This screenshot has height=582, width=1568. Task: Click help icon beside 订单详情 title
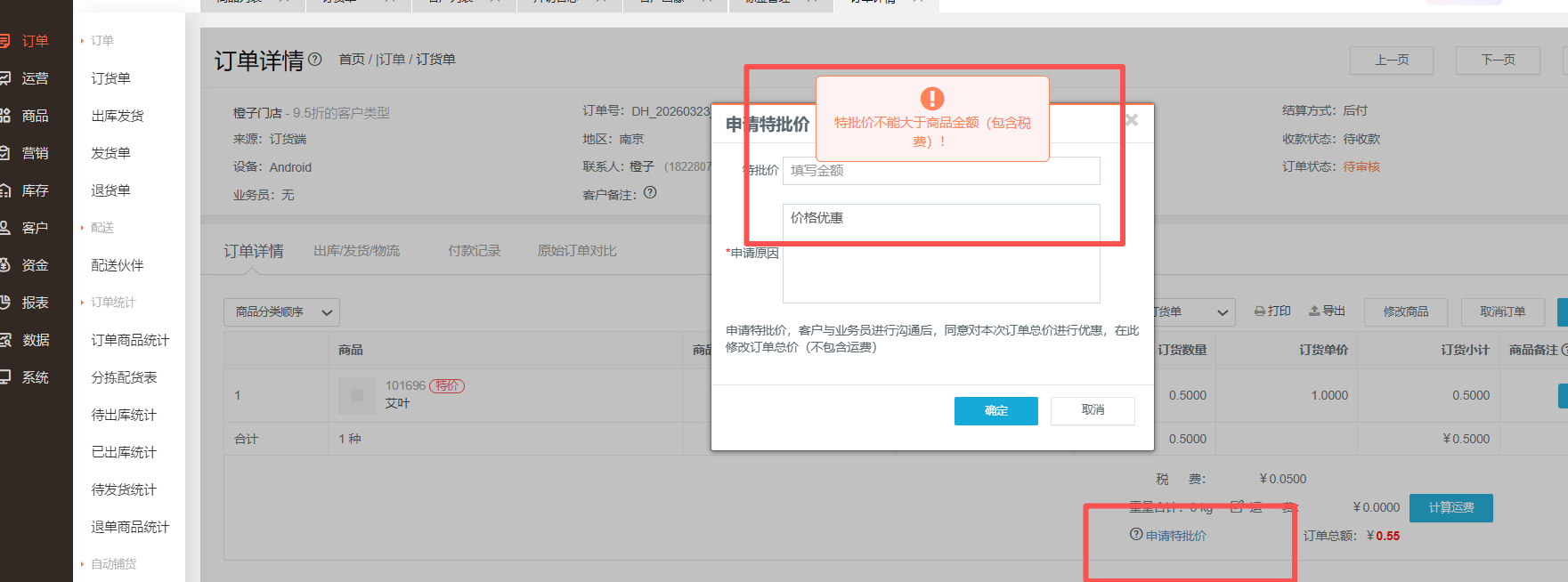click(x=315, y=60)
